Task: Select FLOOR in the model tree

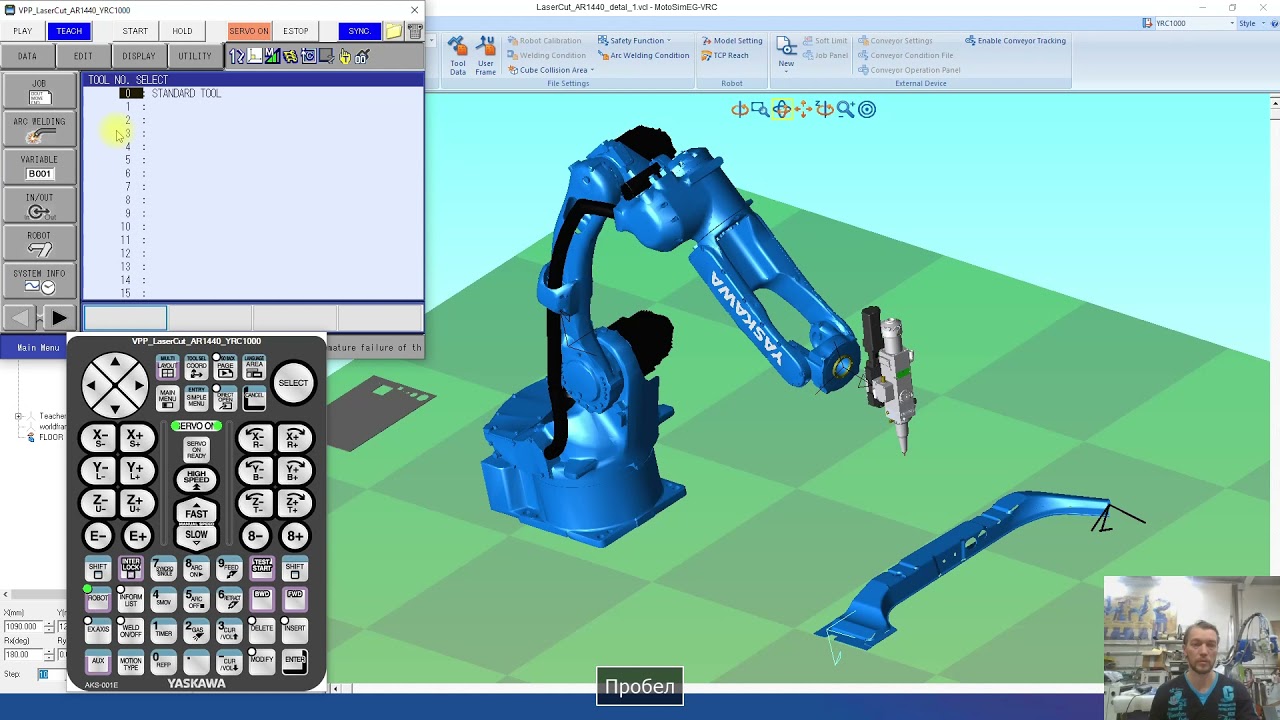Action: (51, 438)
